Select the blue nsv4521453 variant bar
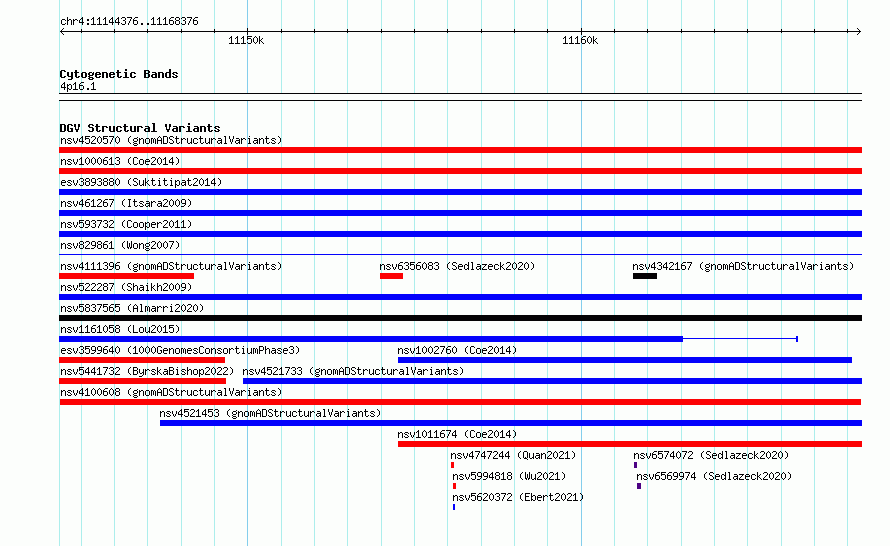Viewport: 890px width, 546px height. pyautogui.click(x=511, y=423)
